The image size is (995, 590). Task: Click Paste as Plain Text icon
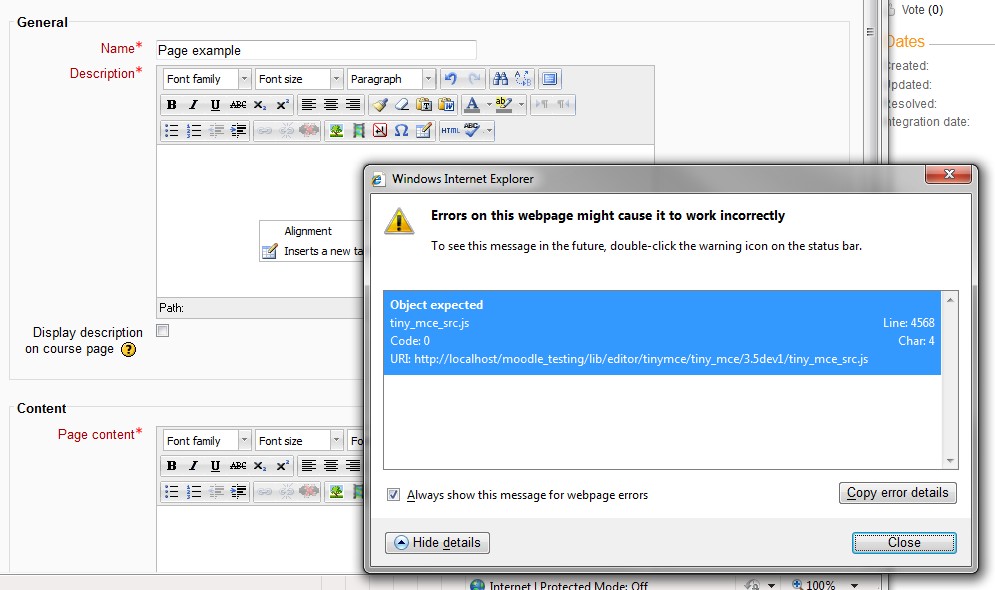424,105
